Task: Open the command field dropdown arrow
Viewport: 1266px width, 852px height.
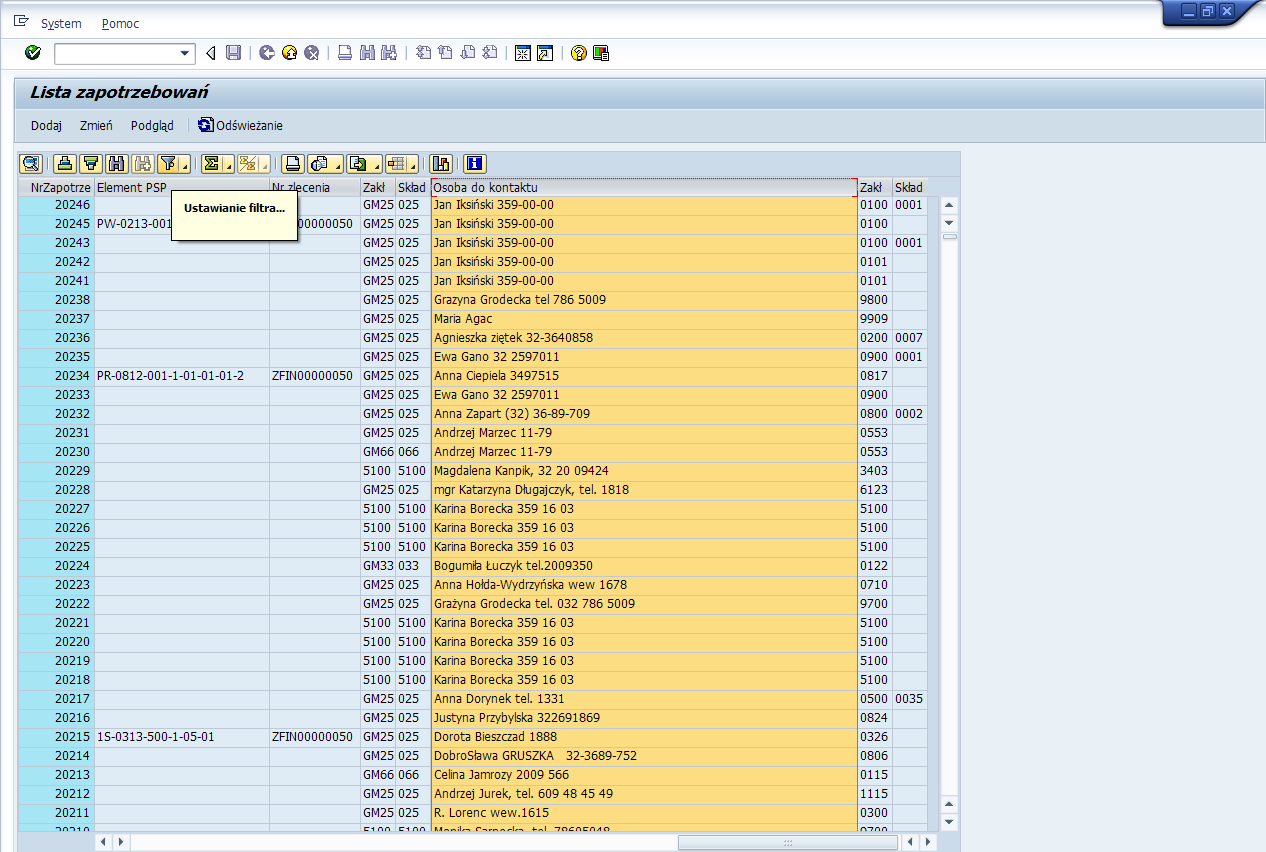Action: [x=185, y=54]
